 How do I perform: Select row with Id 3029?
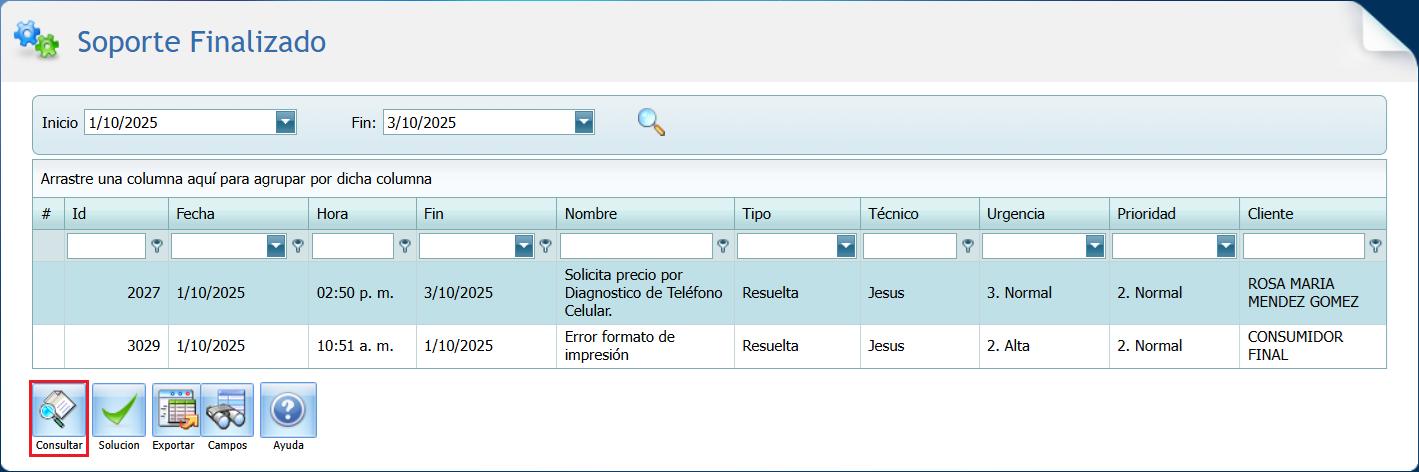coord(710,346)
